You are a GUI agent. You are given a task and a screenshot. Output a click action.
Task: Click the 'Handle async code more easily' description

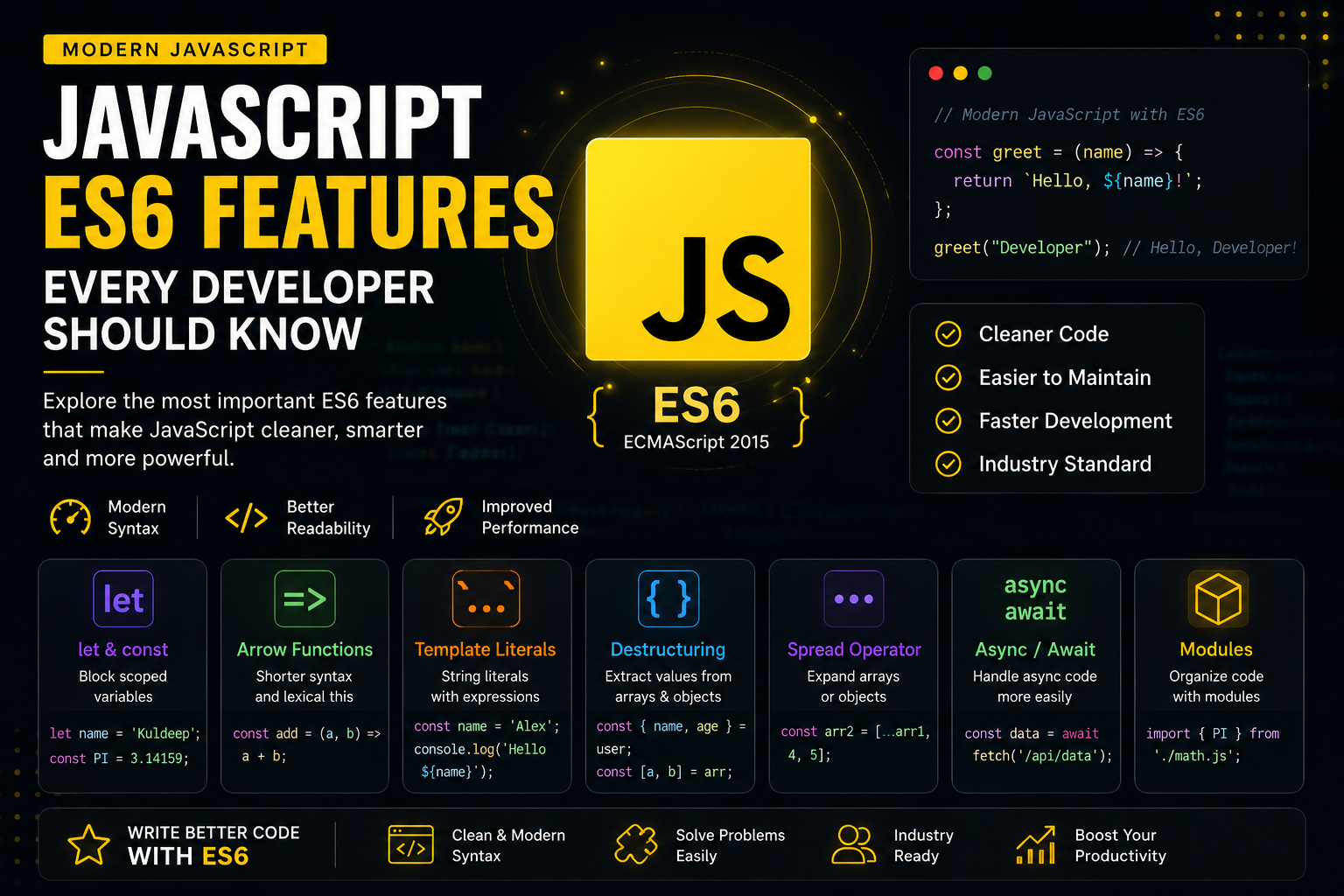click(1035, 686)
